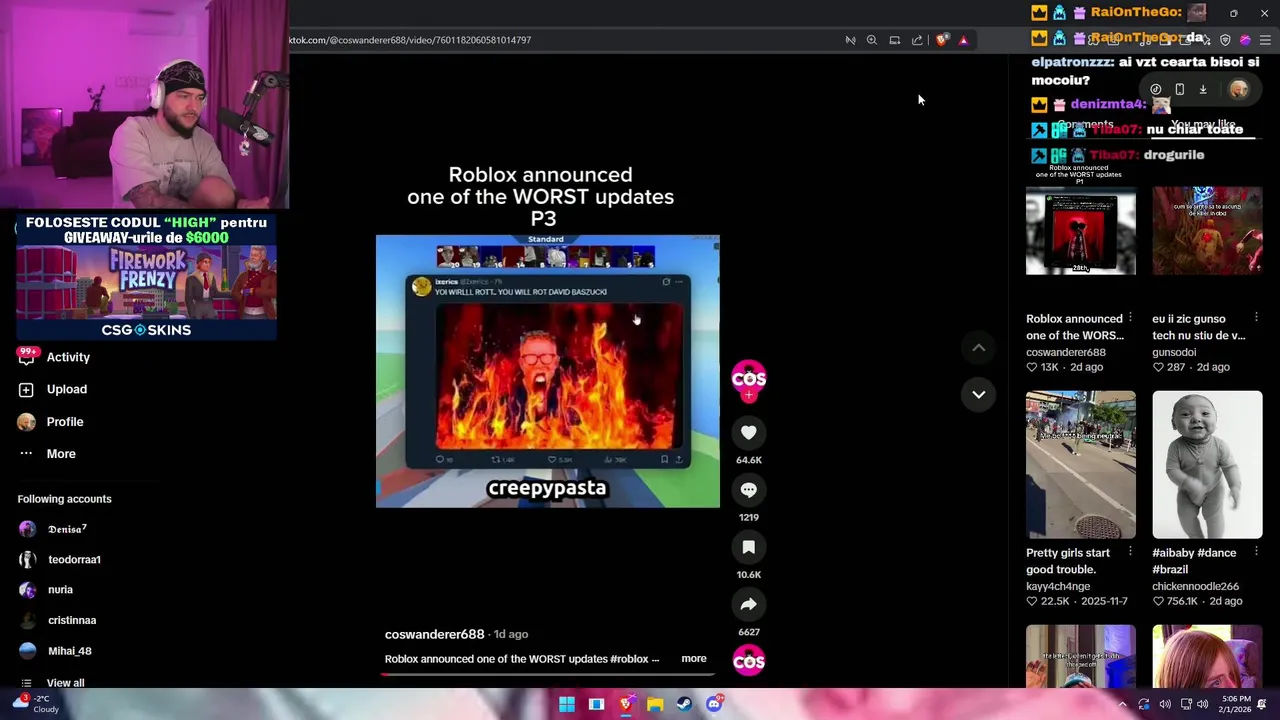
Task: Switch to the Comments tab
Action: click(x=1085, y=125)
